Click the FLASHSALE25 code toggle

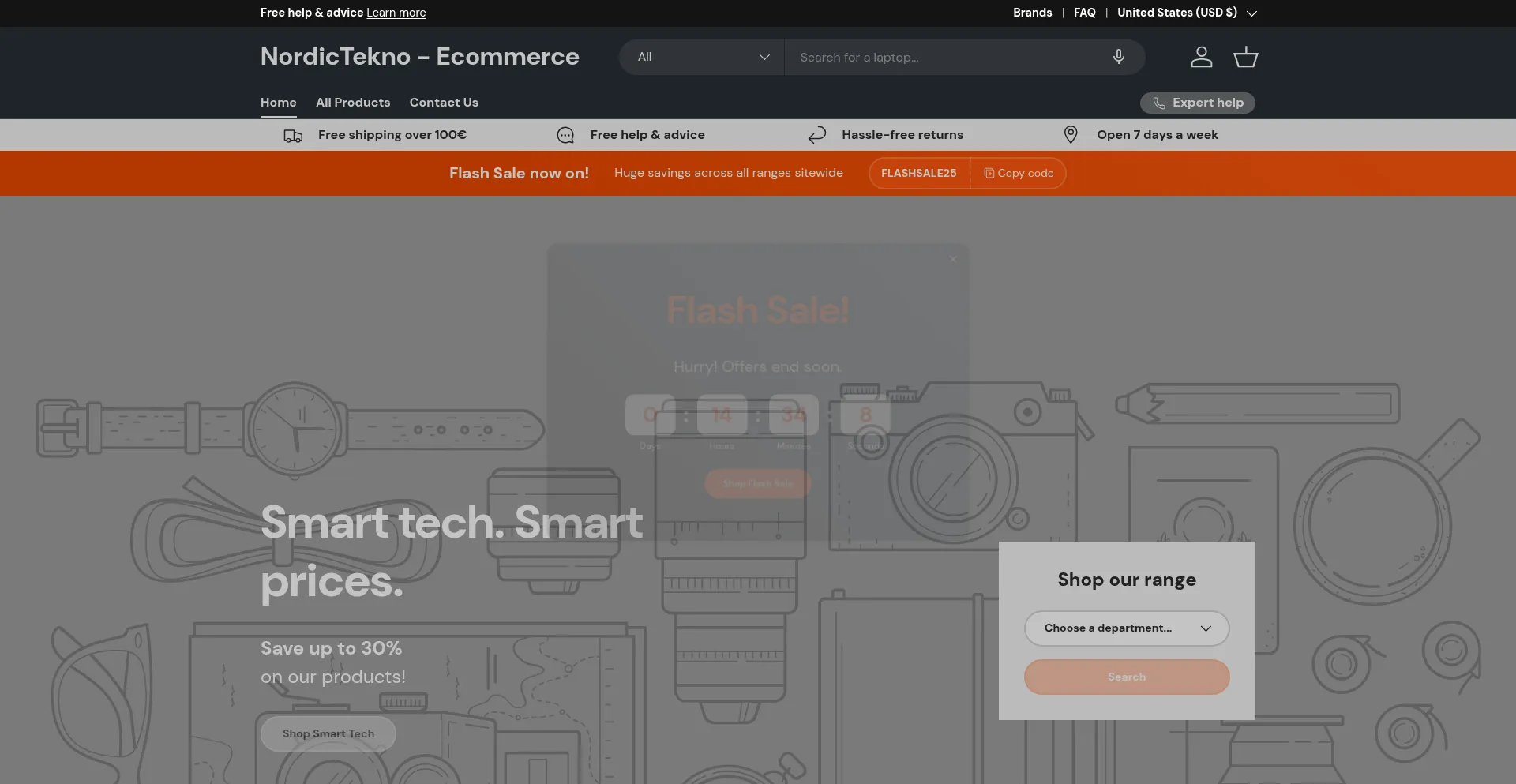[x=918, y=173]
